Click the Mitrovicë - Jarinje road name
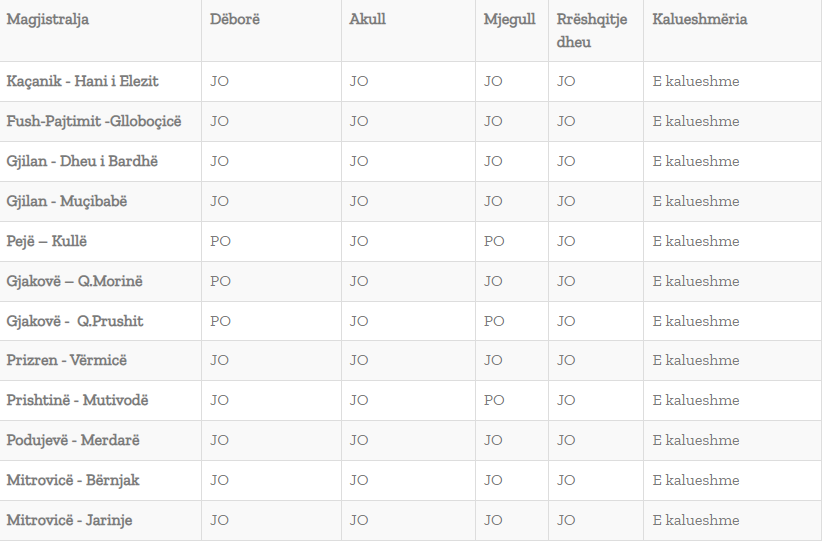 (x=69, y=521)
